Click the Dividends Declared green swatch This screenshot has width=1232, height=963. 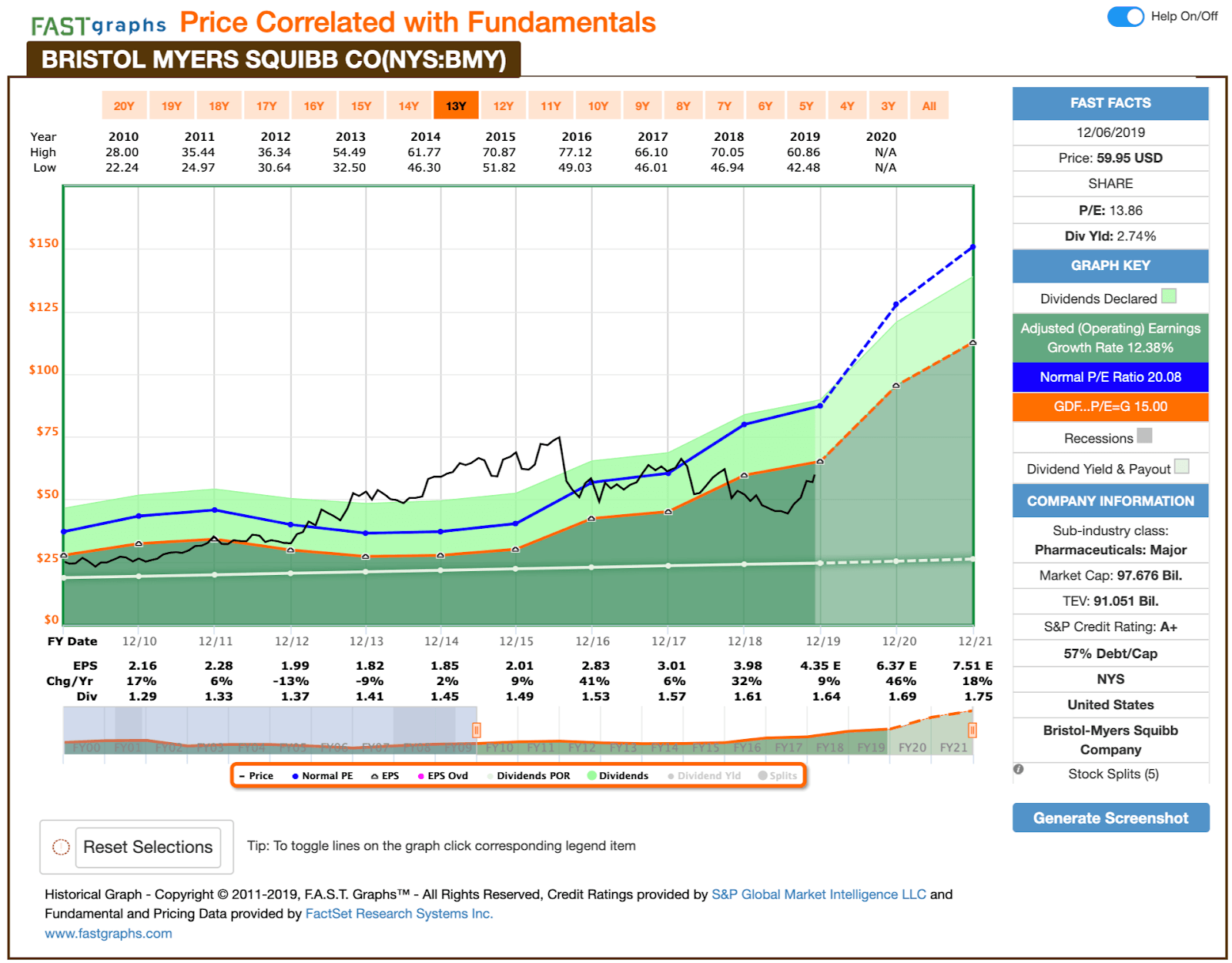coord(1168,296)
